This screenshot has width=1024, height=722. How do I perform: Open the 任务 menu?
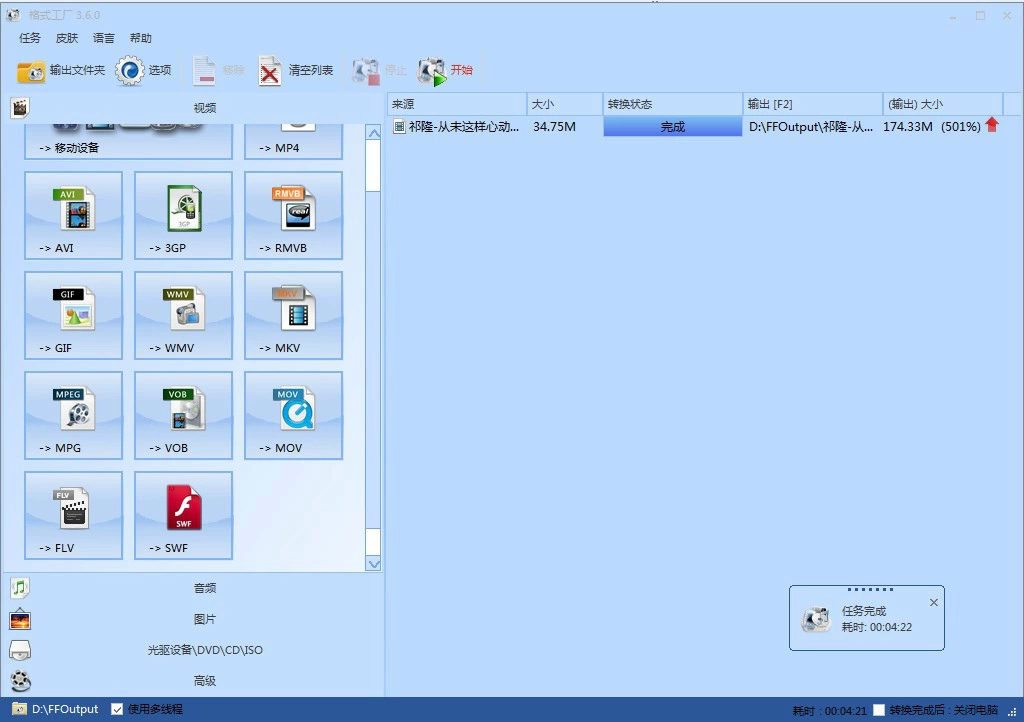tap(30, 38)
